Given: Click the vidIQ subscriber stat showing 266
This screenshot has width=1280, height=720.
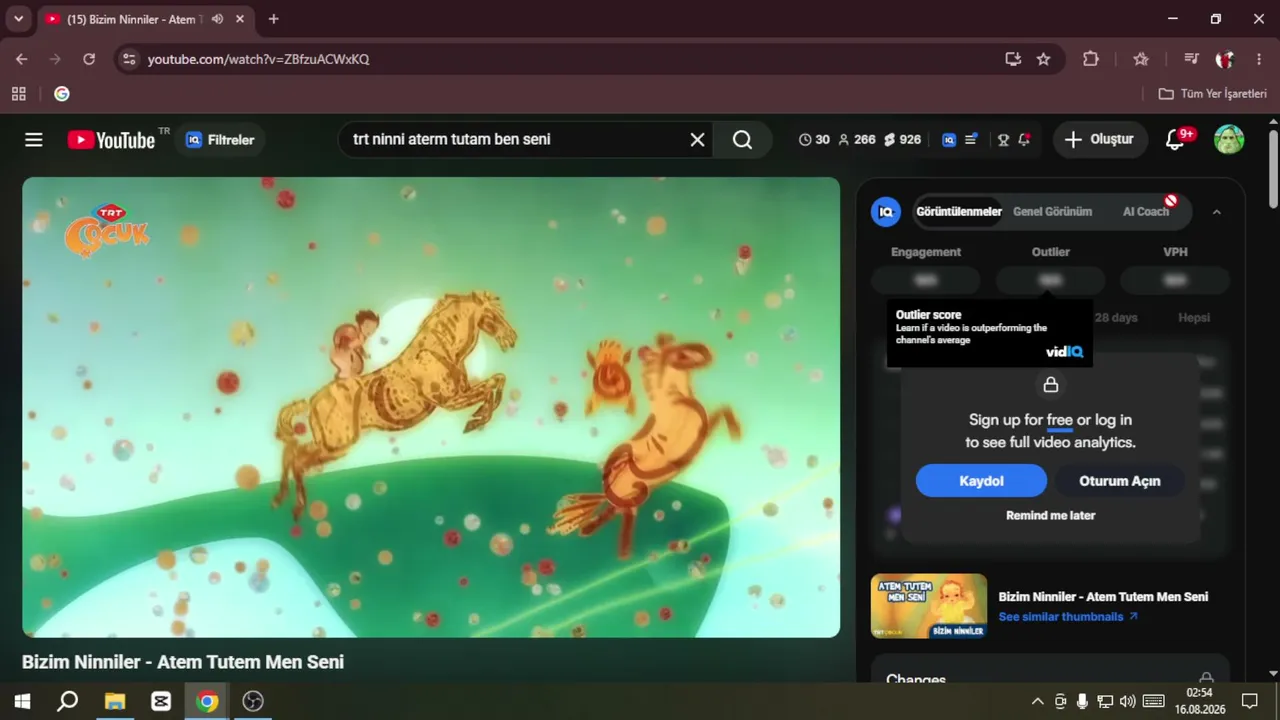Looking at the screenshot, I should [857, 140].
